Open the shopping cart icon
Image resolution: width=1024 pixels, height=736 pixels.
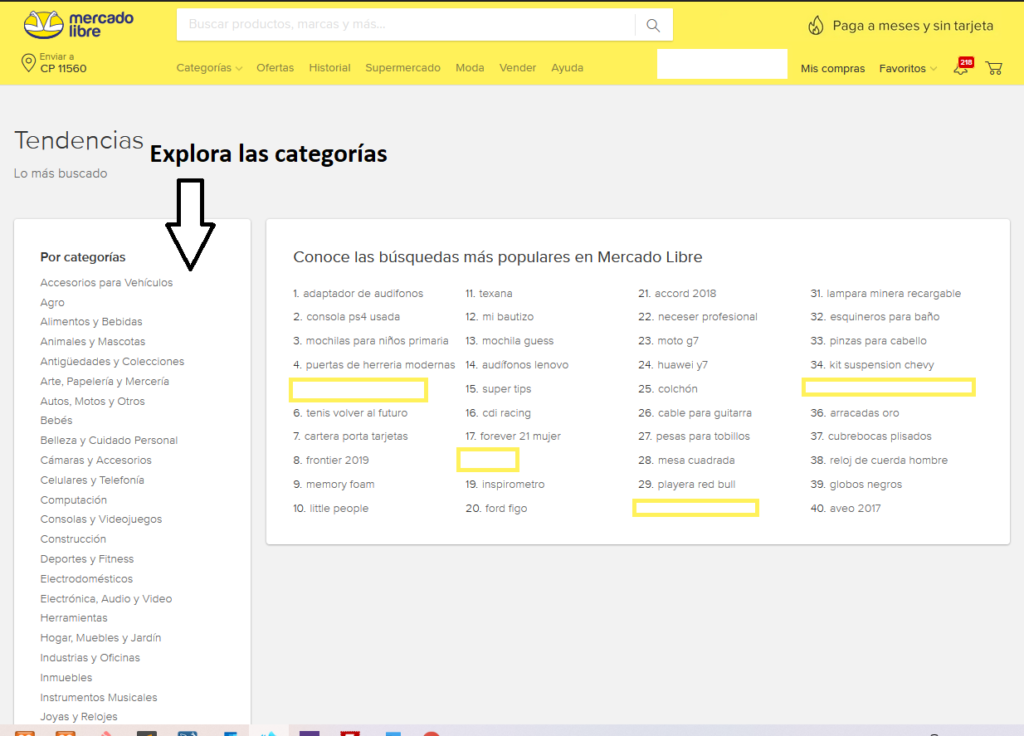[993, 68]
